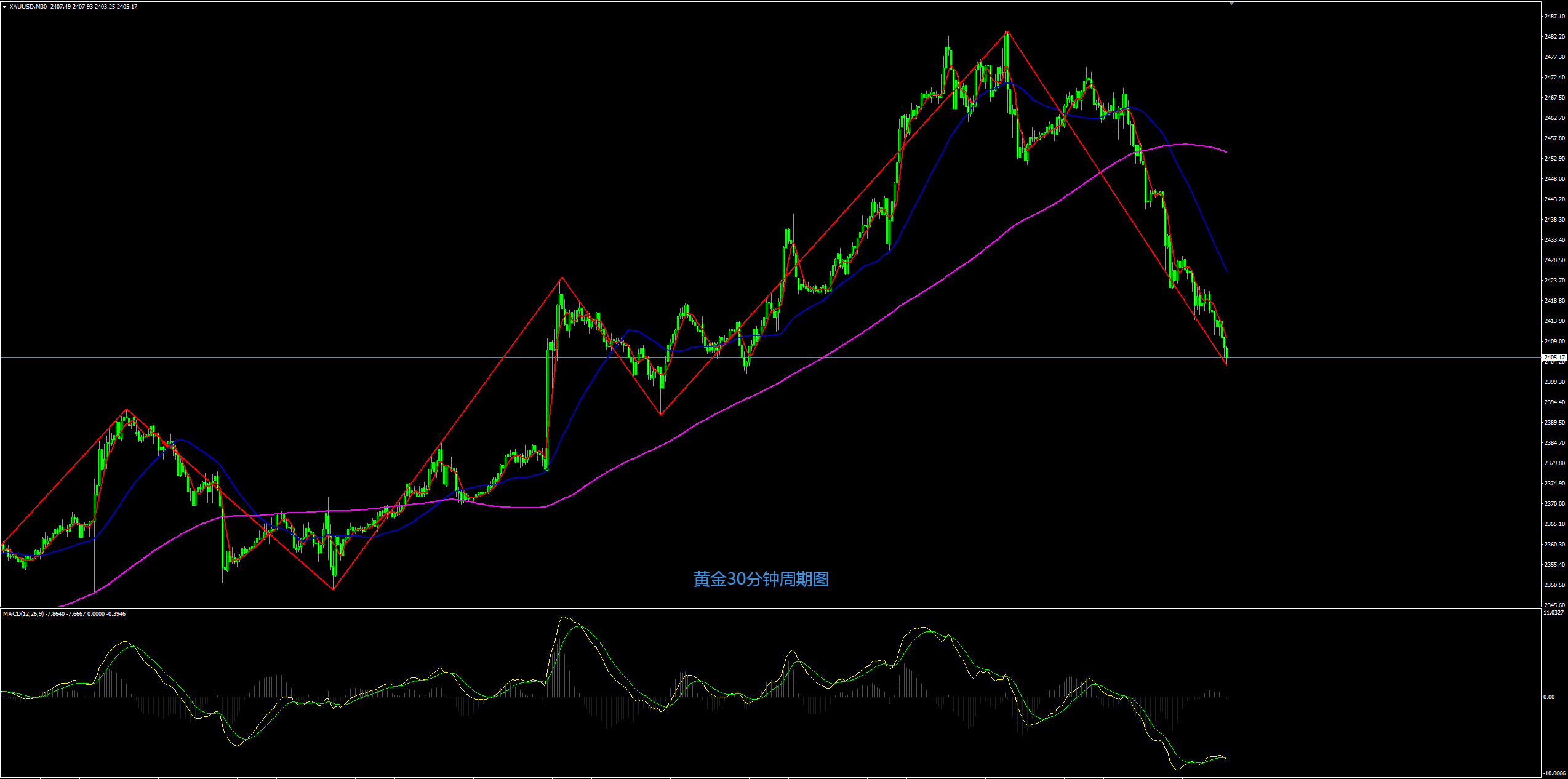
Task: Click the MACD scale zero value 0.00
Action: 1549,697
